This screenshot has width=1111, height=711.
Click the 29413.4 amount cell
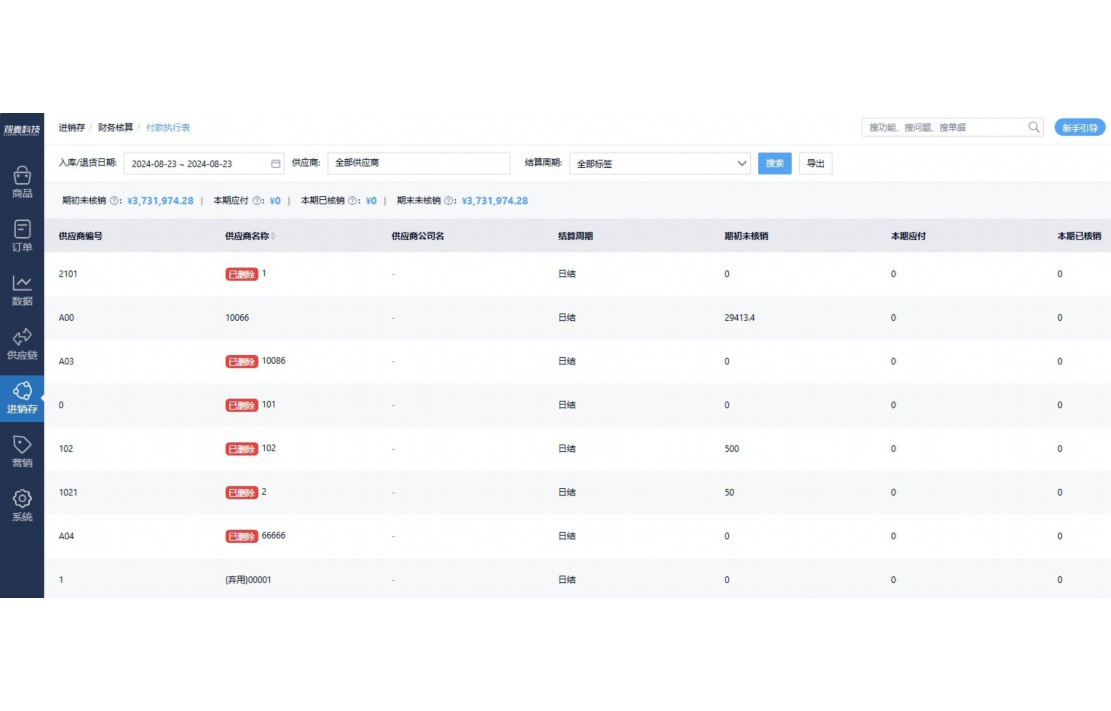[x=740, y=318]
